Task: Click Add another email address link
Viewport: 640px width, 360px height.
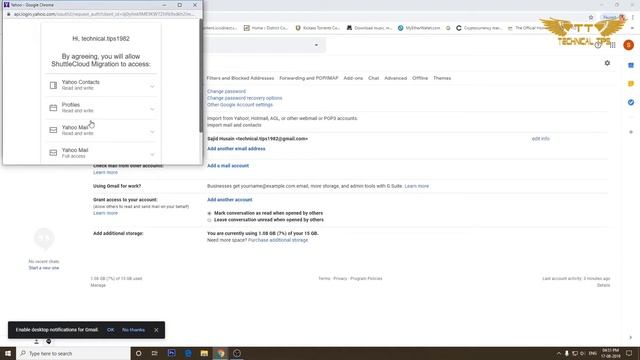Action: [x=236, y=149]
